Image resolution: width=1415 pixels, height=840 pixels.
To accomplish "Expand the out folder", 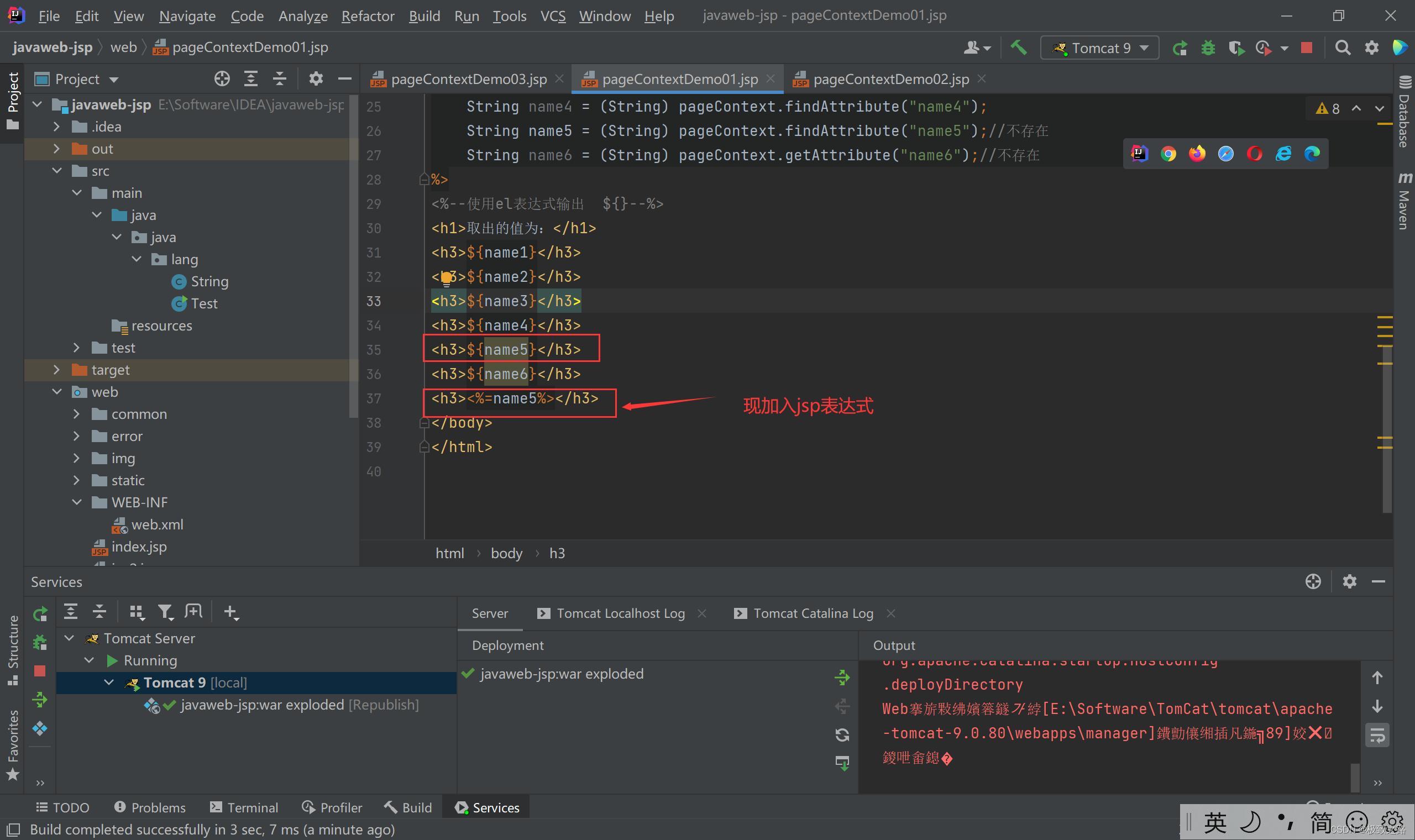I will point(56,148).
